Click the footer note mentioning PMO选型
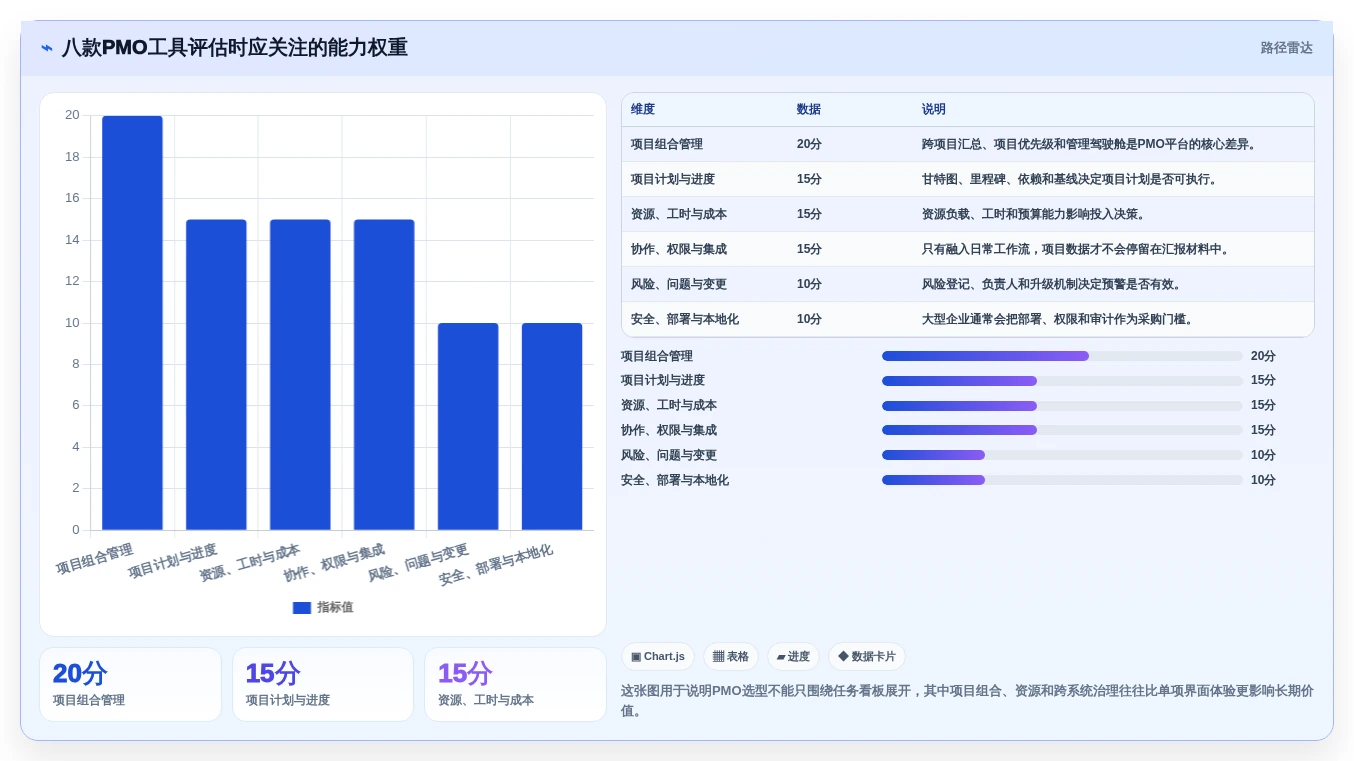 click(x=967, y=701)
